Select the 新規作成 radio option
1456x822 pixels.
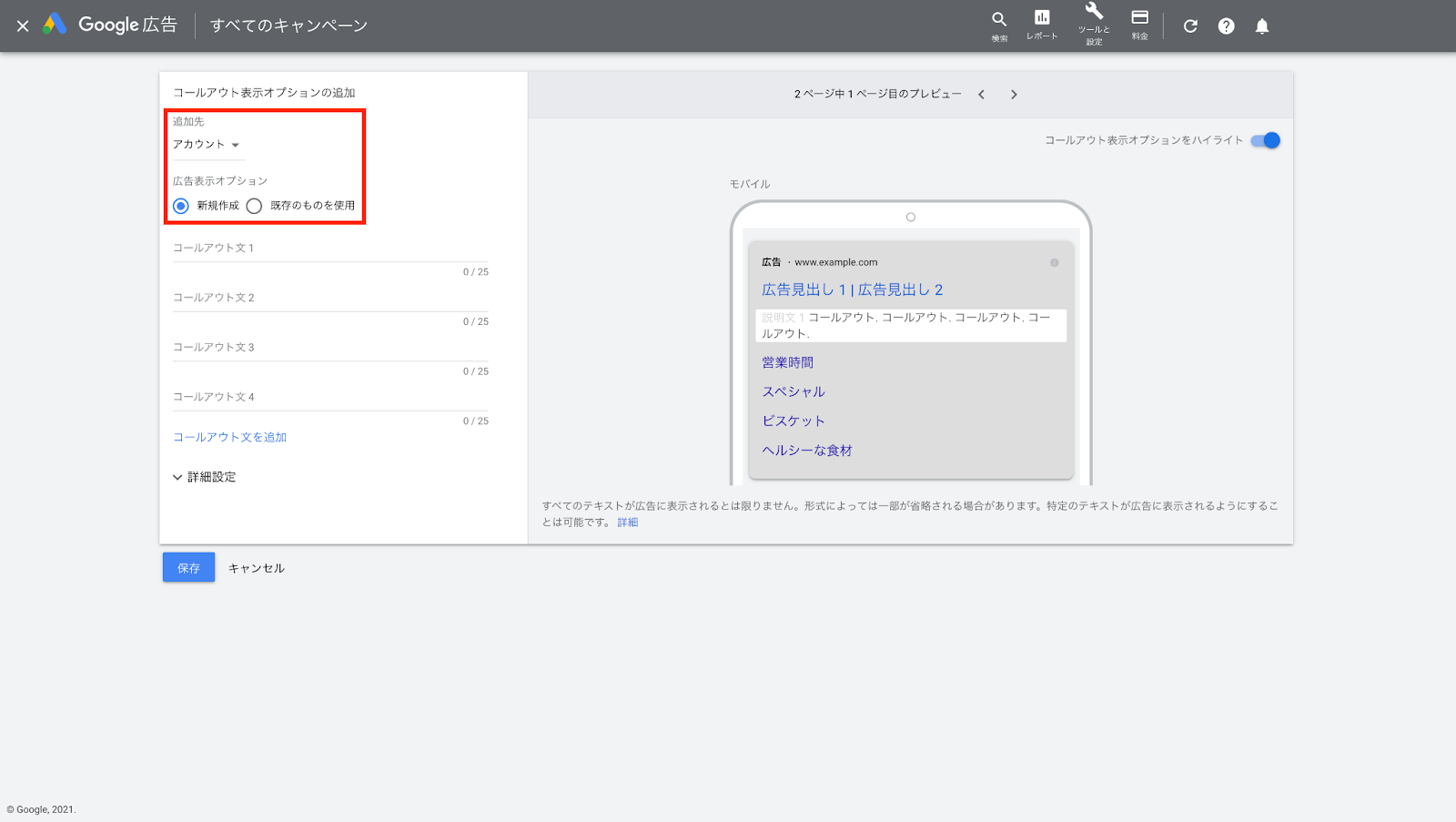[x=181, y=206]
